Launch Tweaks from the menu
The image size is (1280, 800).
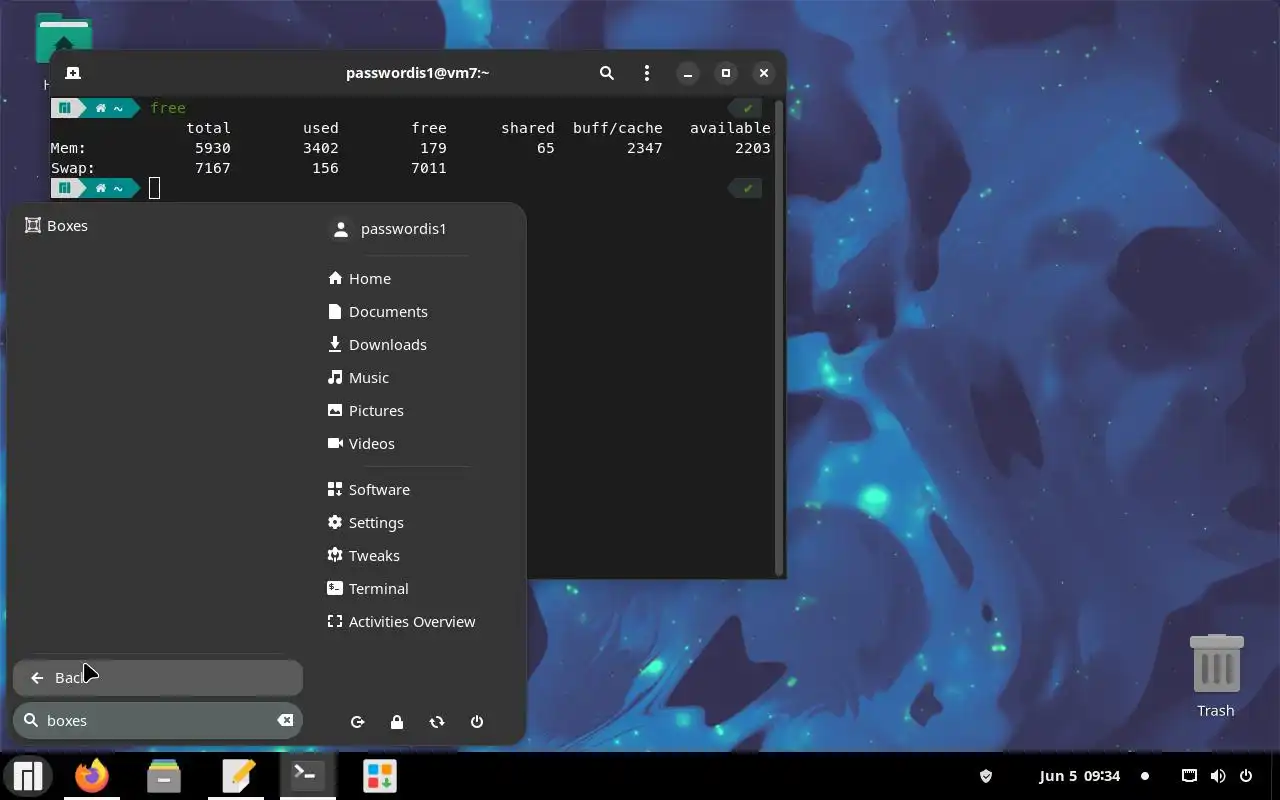click(x=364, y=556)
